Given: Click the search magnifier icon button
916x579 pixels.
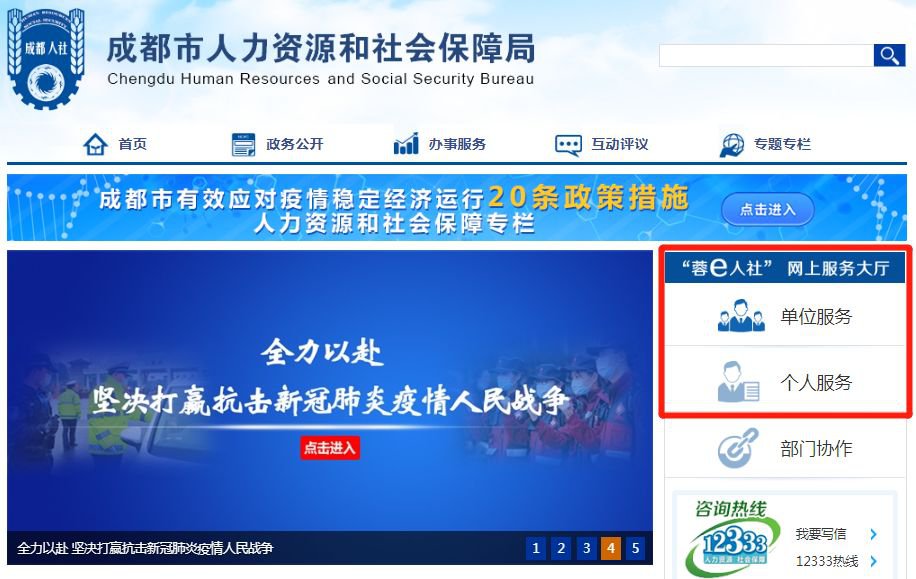Looking at the screenshot, I should pos(889,56).
